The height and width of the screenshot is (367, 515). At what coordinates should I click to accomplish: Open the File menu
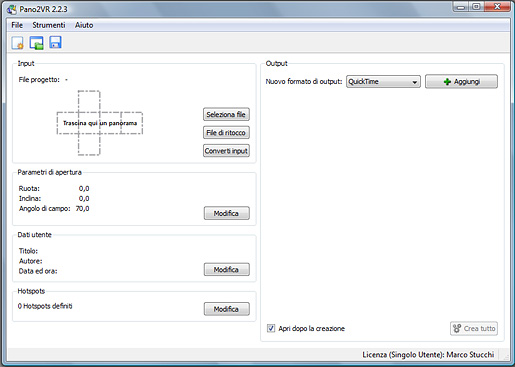17,25
